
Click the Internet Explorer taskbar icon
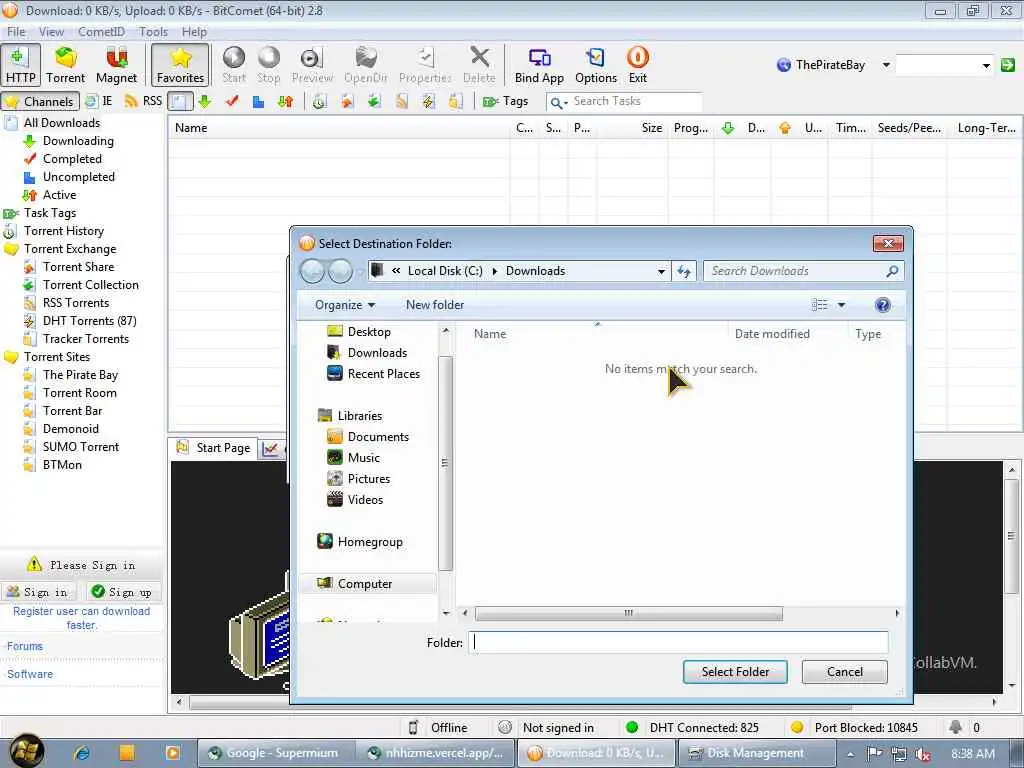(82, 753)
